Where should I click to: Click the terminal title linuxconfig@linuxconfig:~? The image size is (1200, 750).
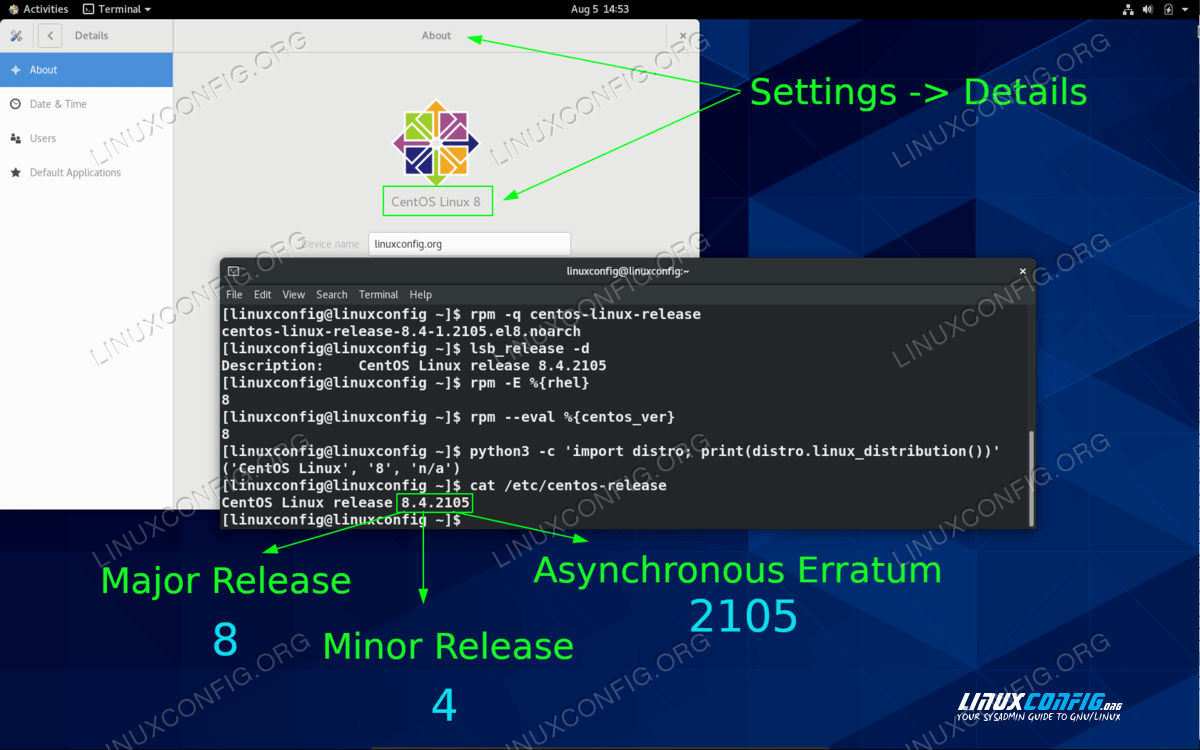click(627, 271)
